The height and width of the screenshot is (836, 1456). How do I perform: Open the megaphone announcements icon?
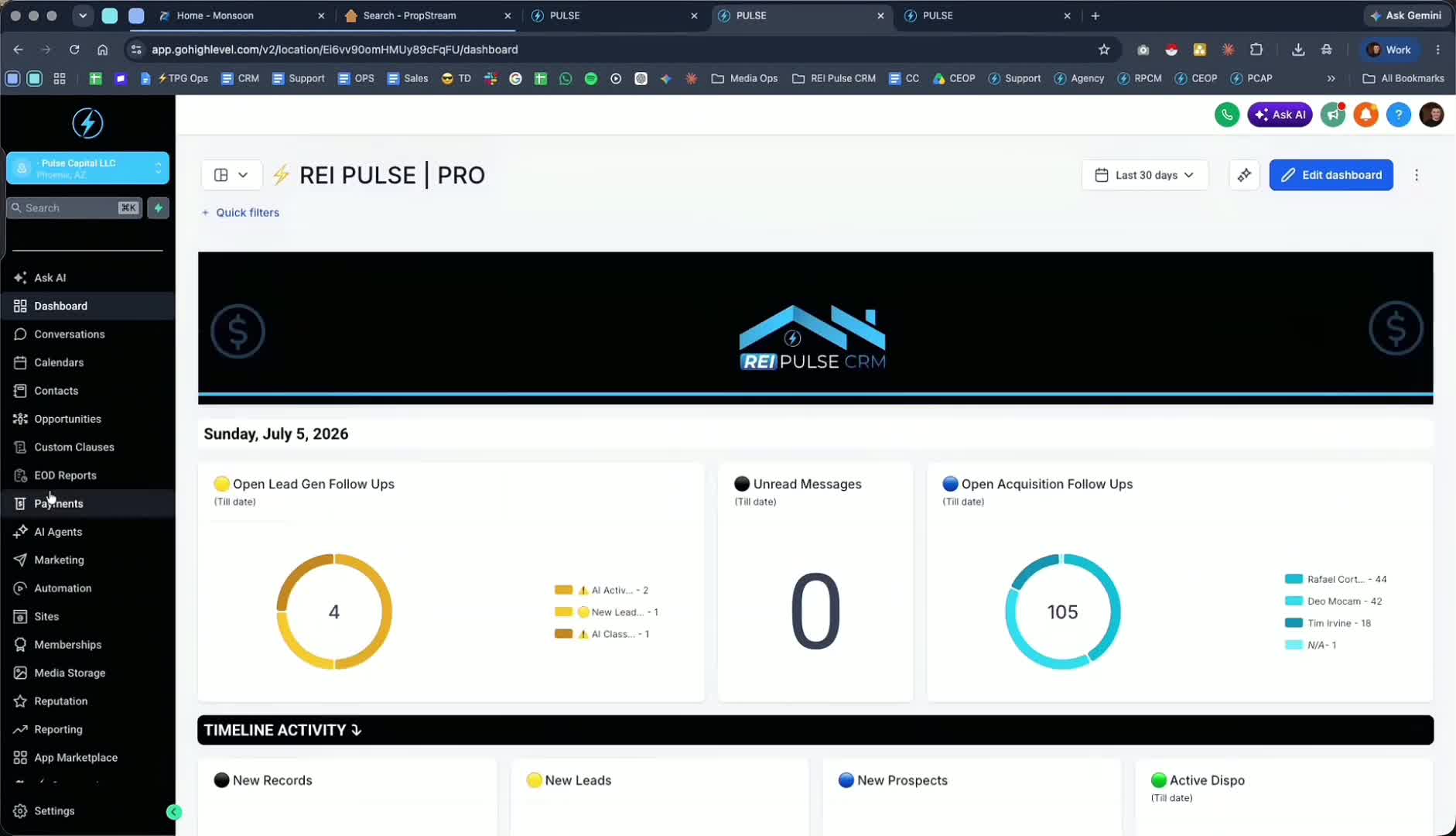(1333, 115)
